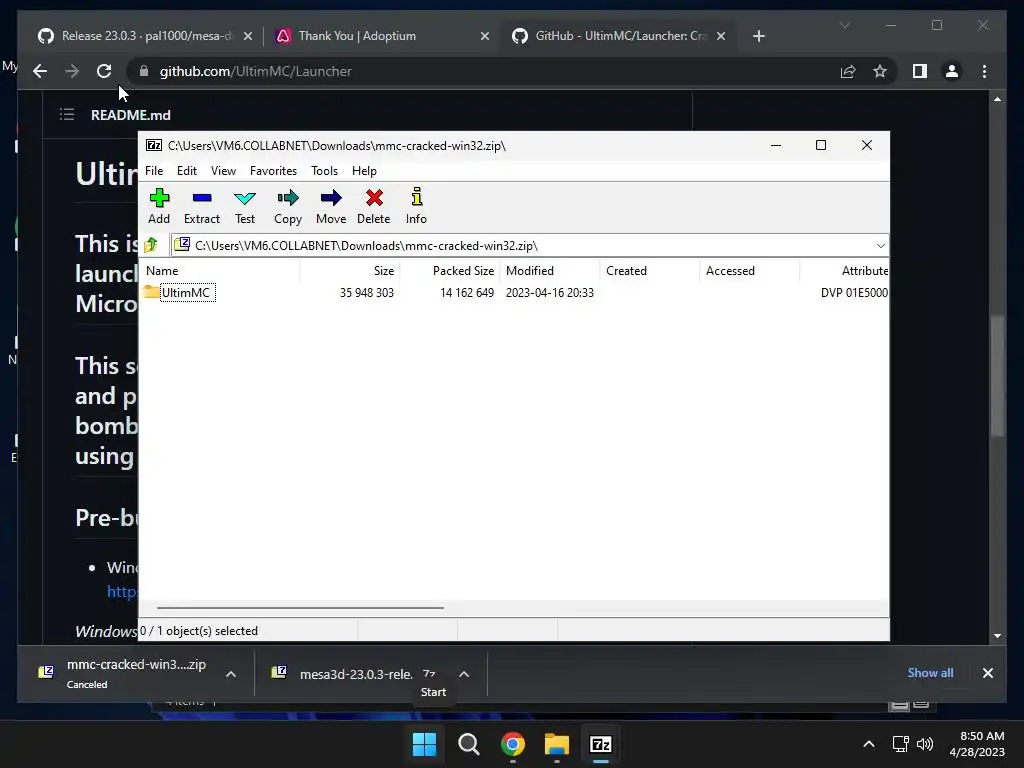1024x768 pixels.
Task: Close the Thank You Adoptium tab
Action: point(485,36)
